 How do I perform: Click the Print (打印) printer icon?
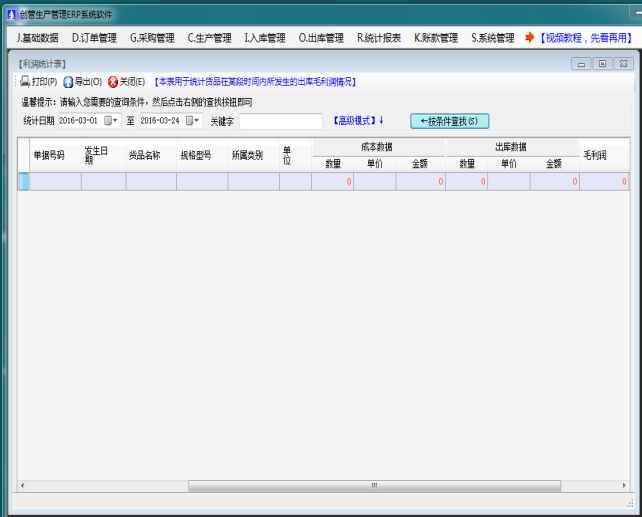click(x=25, y=82)
